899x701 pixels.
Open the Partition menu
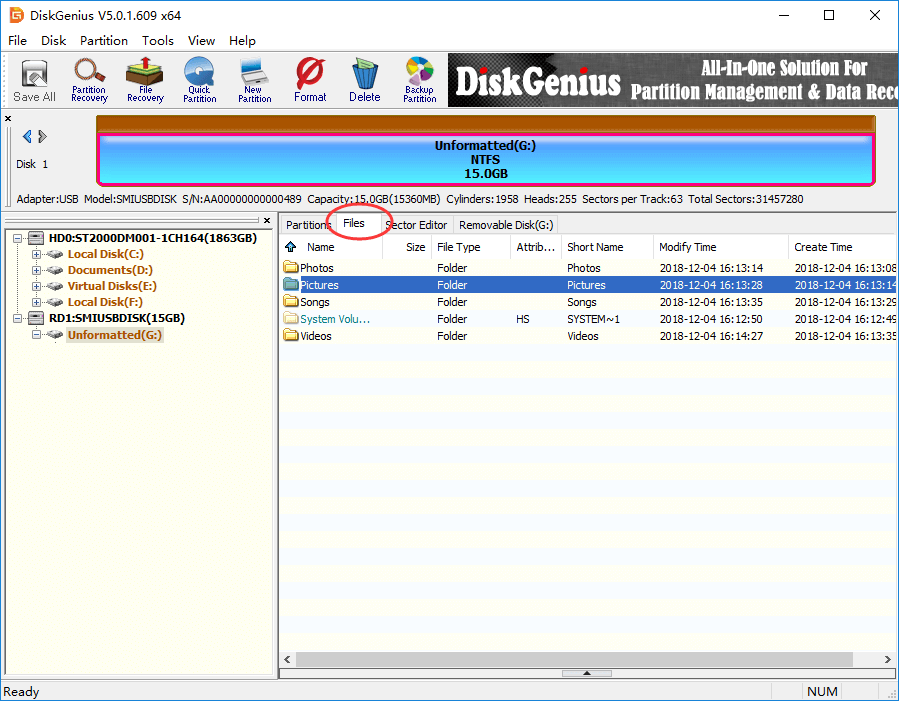[104, 41]
